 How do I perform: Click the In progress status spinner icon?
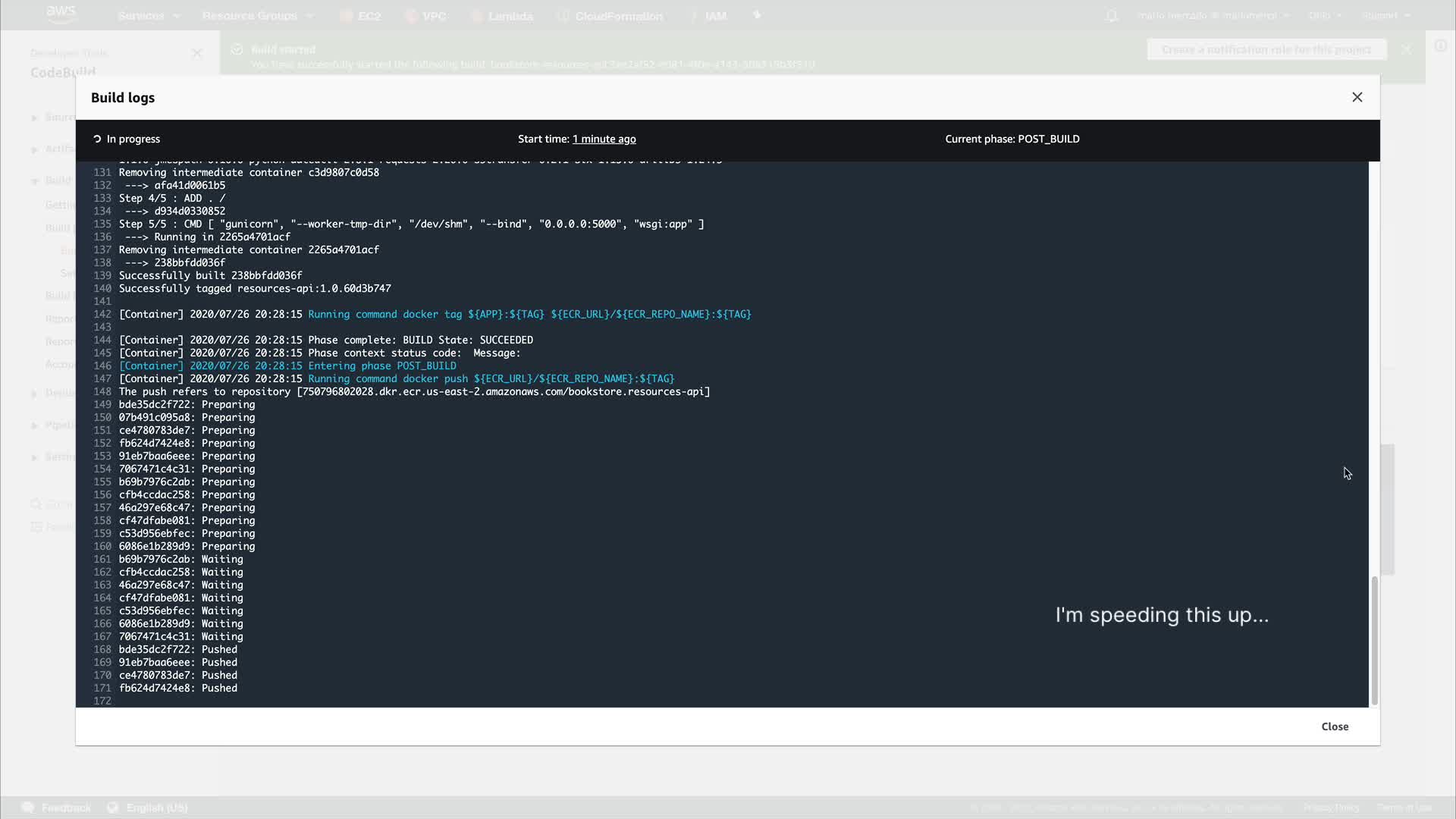click(x=97, y=140)
